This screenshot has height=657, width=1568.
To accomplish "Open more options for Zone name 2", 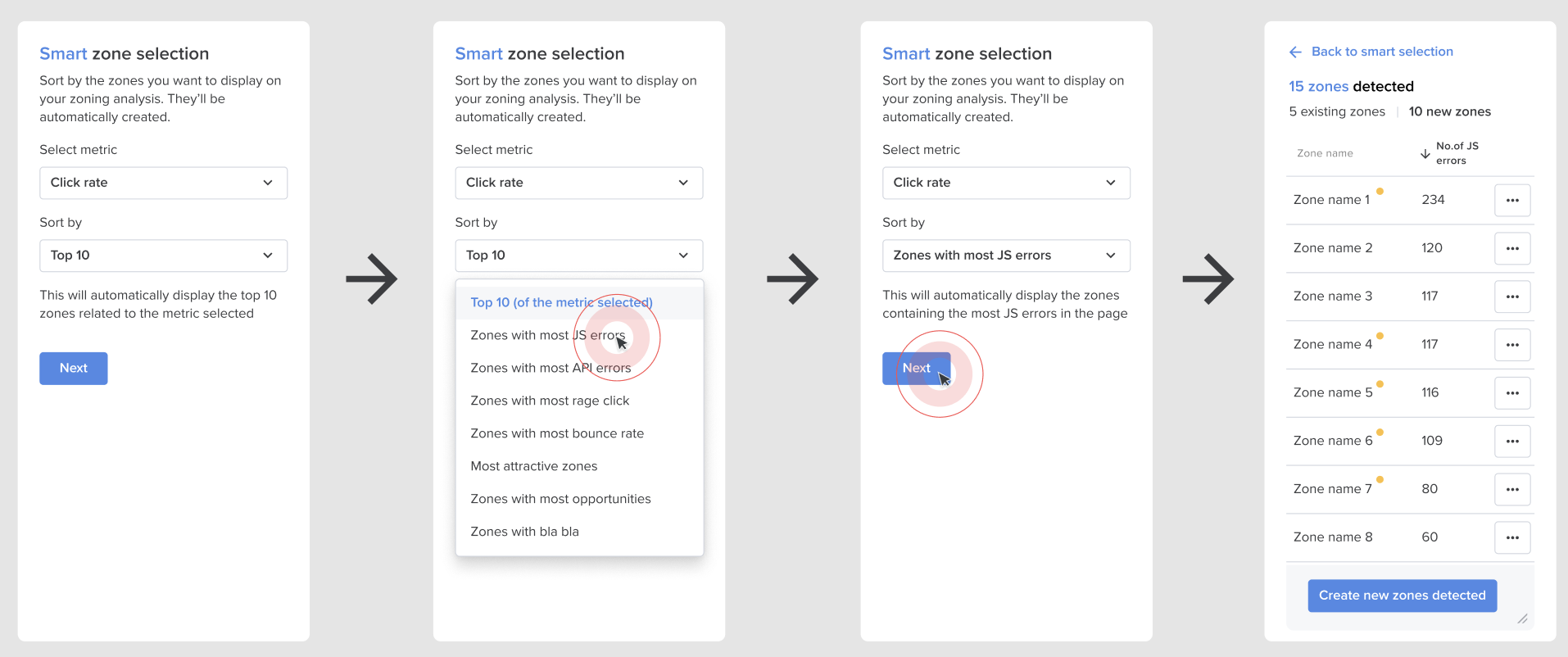I will 1511,248.
